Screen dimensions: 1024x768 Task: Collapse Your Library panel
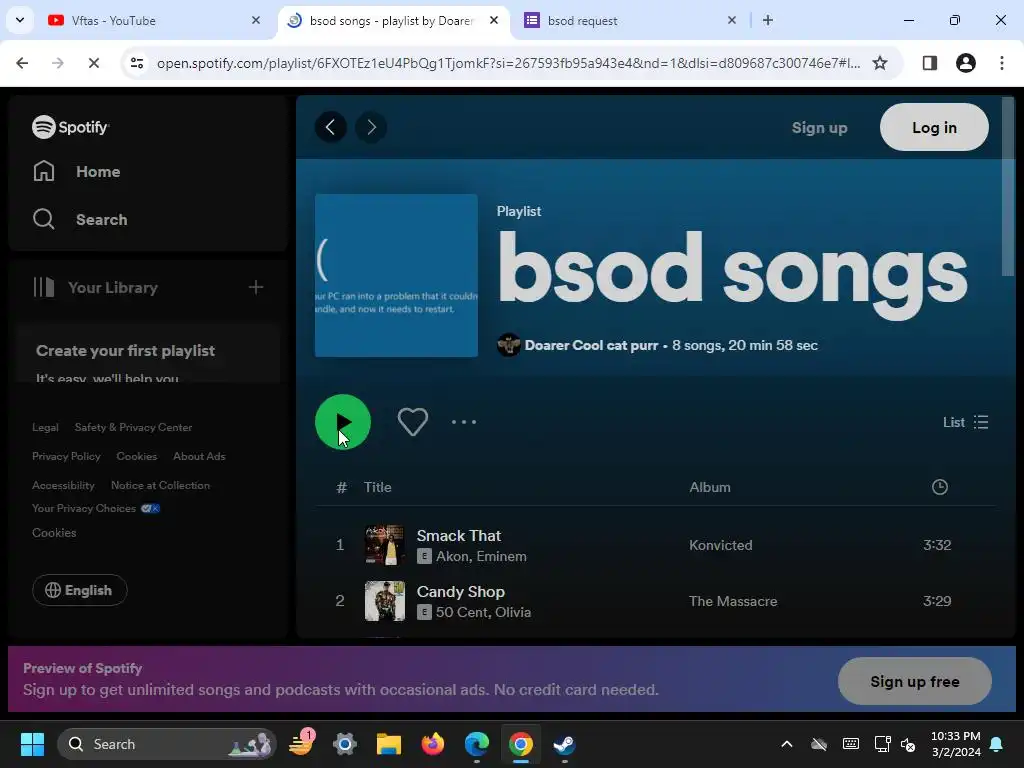coord(95,287)
